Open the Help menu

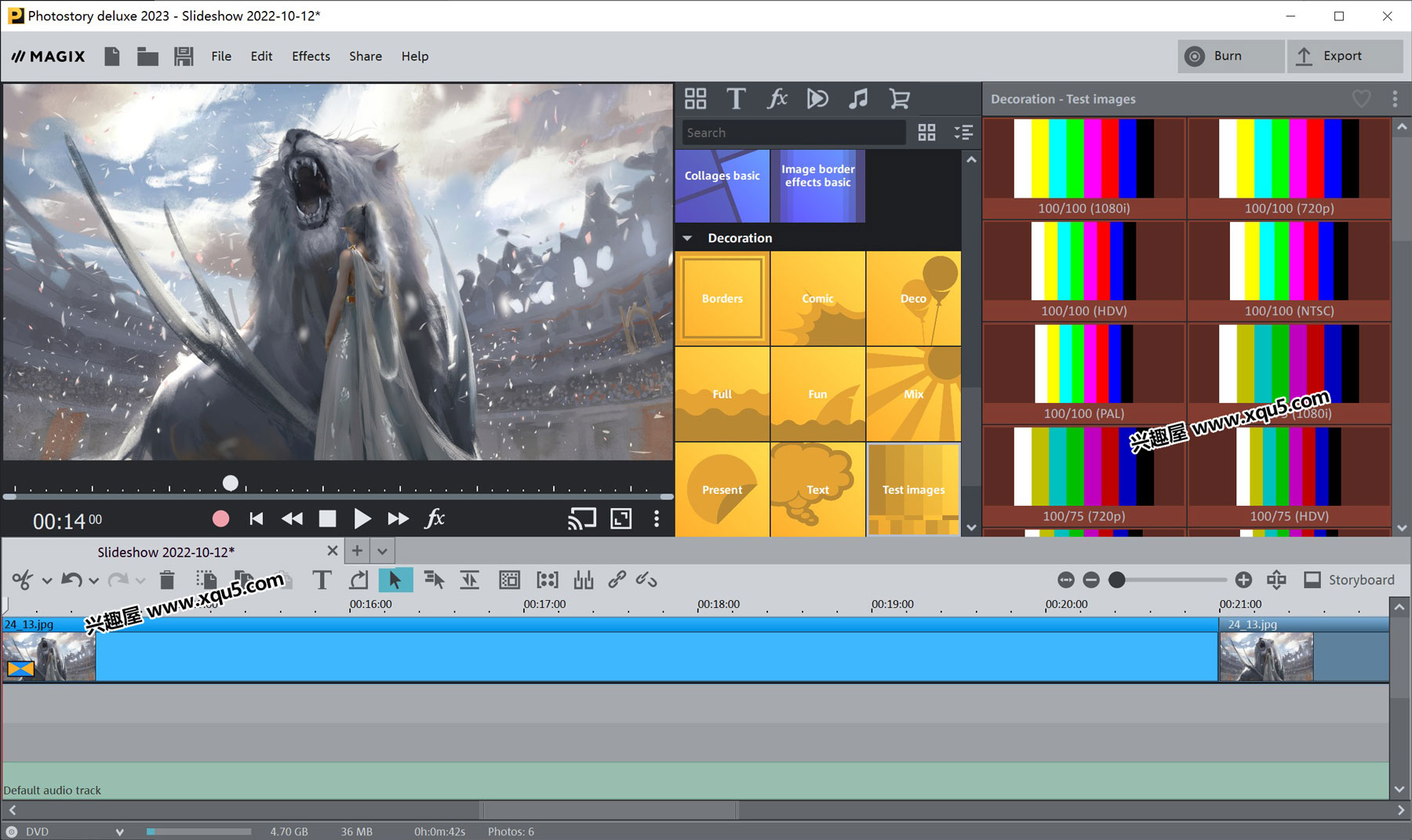(x=415, y=56)
